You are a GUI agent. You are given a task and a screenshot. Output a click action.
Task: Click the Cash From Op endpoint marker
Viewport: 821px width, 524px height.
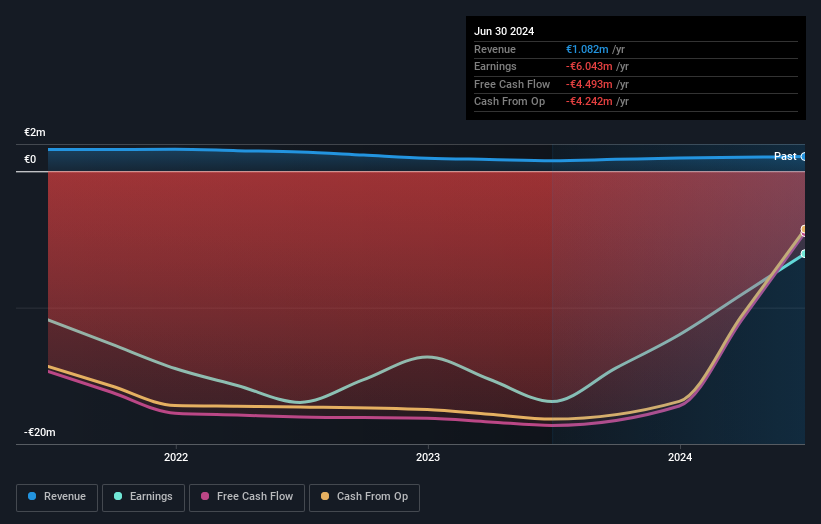tap(804, 229)
